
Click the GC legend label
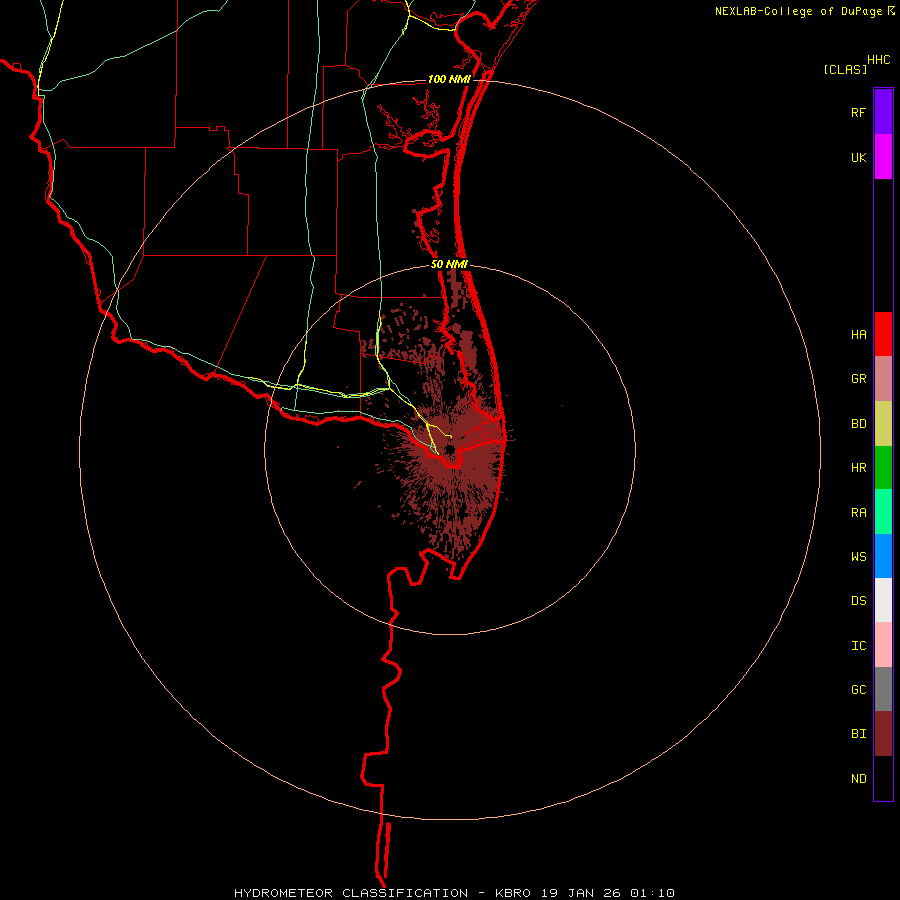(858, 690)
